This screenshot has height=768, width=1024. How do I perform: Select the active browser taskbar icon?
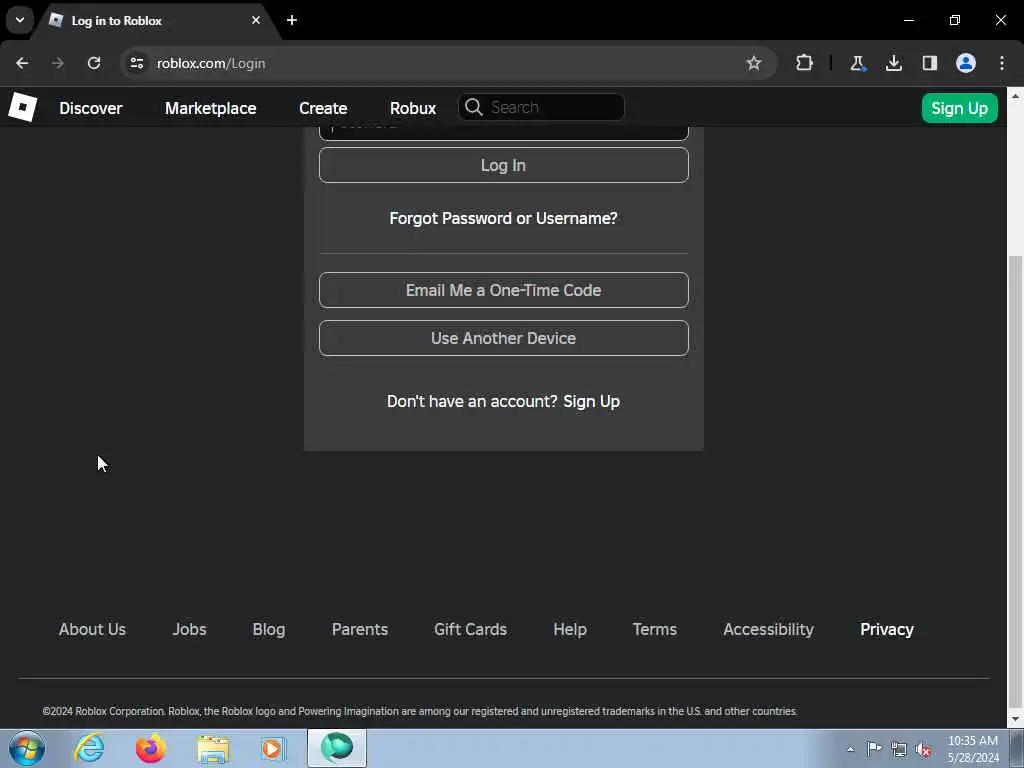pos(337,748)
